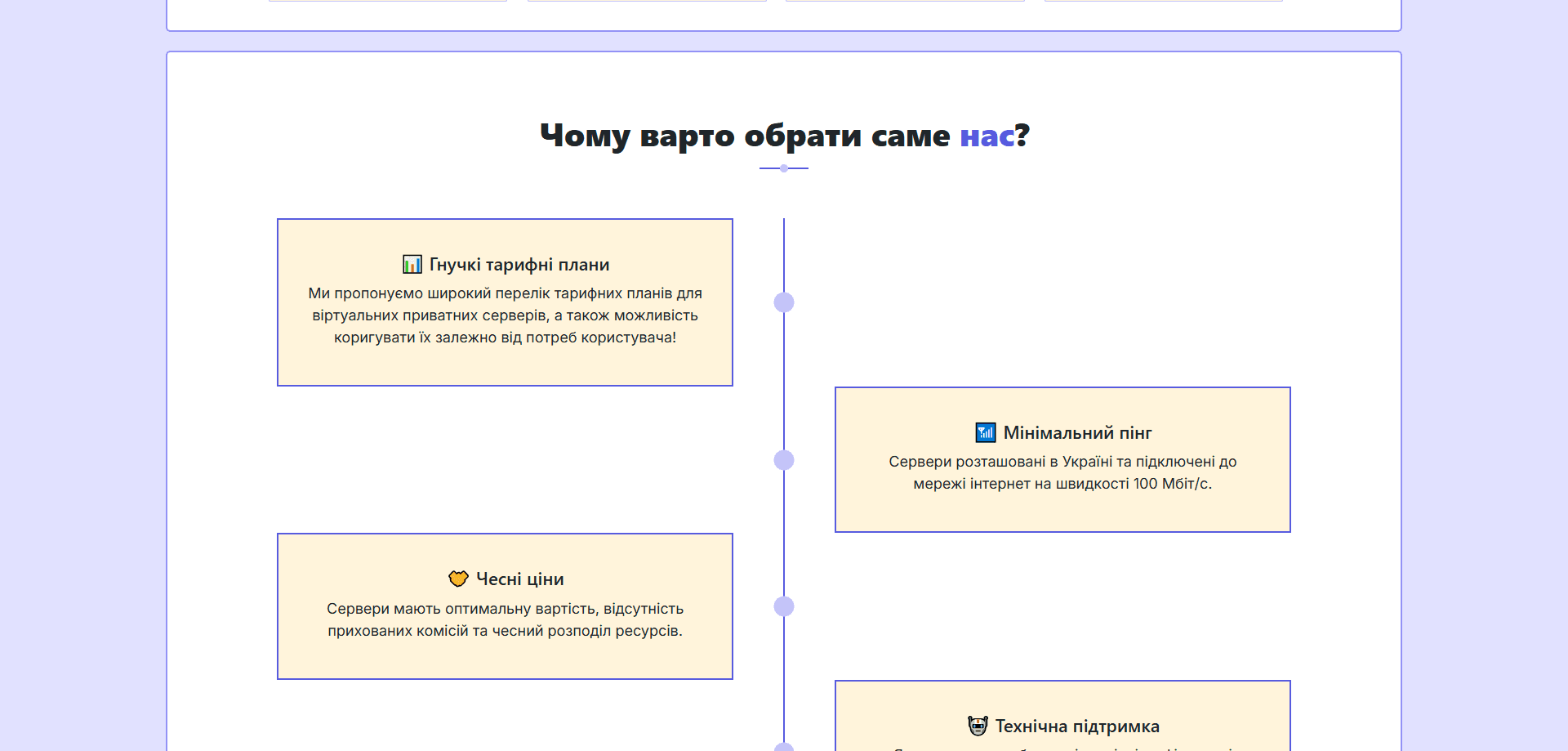Click the emoji icon beside Технічна підтримка
Screen dimensions: 1568x751
(x=978, y=726)
